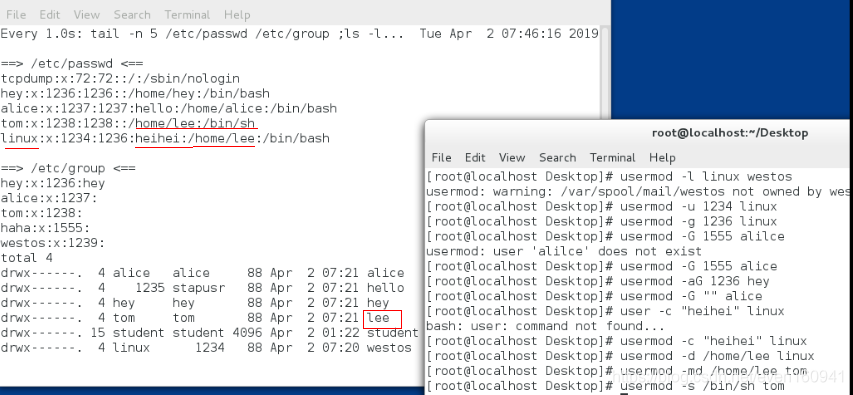Screen dimensions: 853x395
Task: Click the 'user -c "heihei" linux' command line
Action: (x=605, y=311)
